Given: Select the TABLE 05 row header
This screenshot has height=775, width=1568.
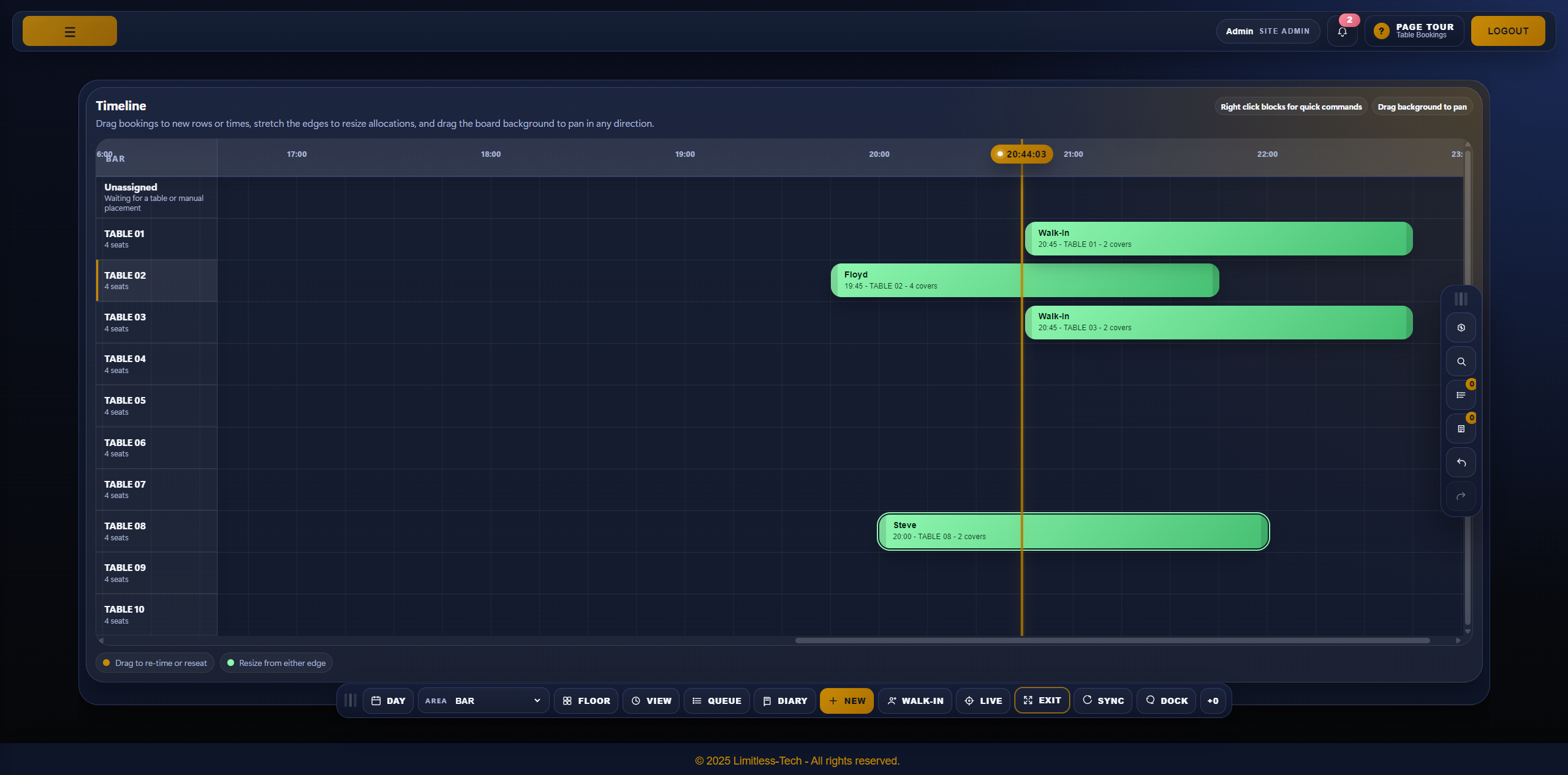Looking at the screenshot, I should 156,406.
